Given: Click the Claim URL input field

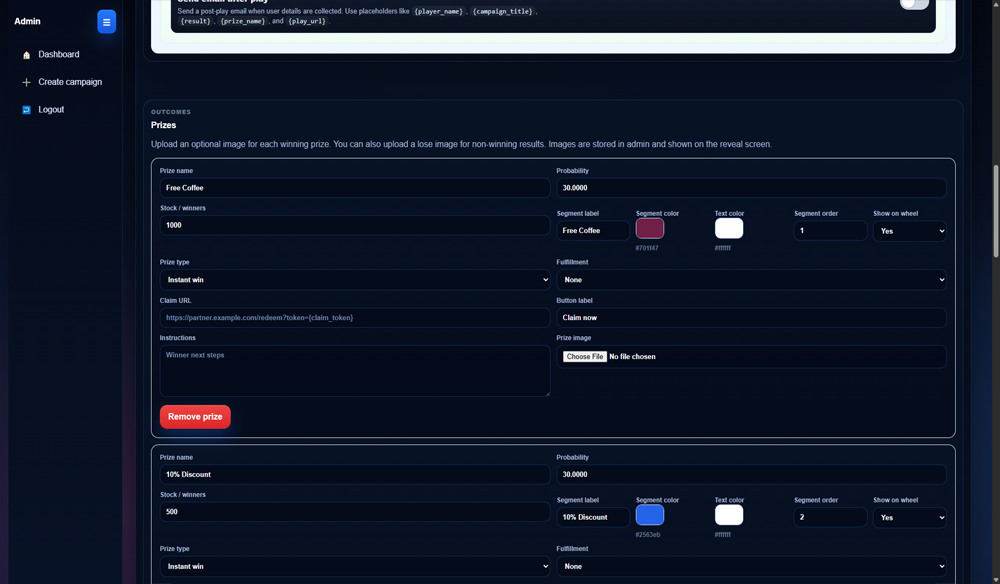Looking at the screenshot, I should tap(355, 318).
